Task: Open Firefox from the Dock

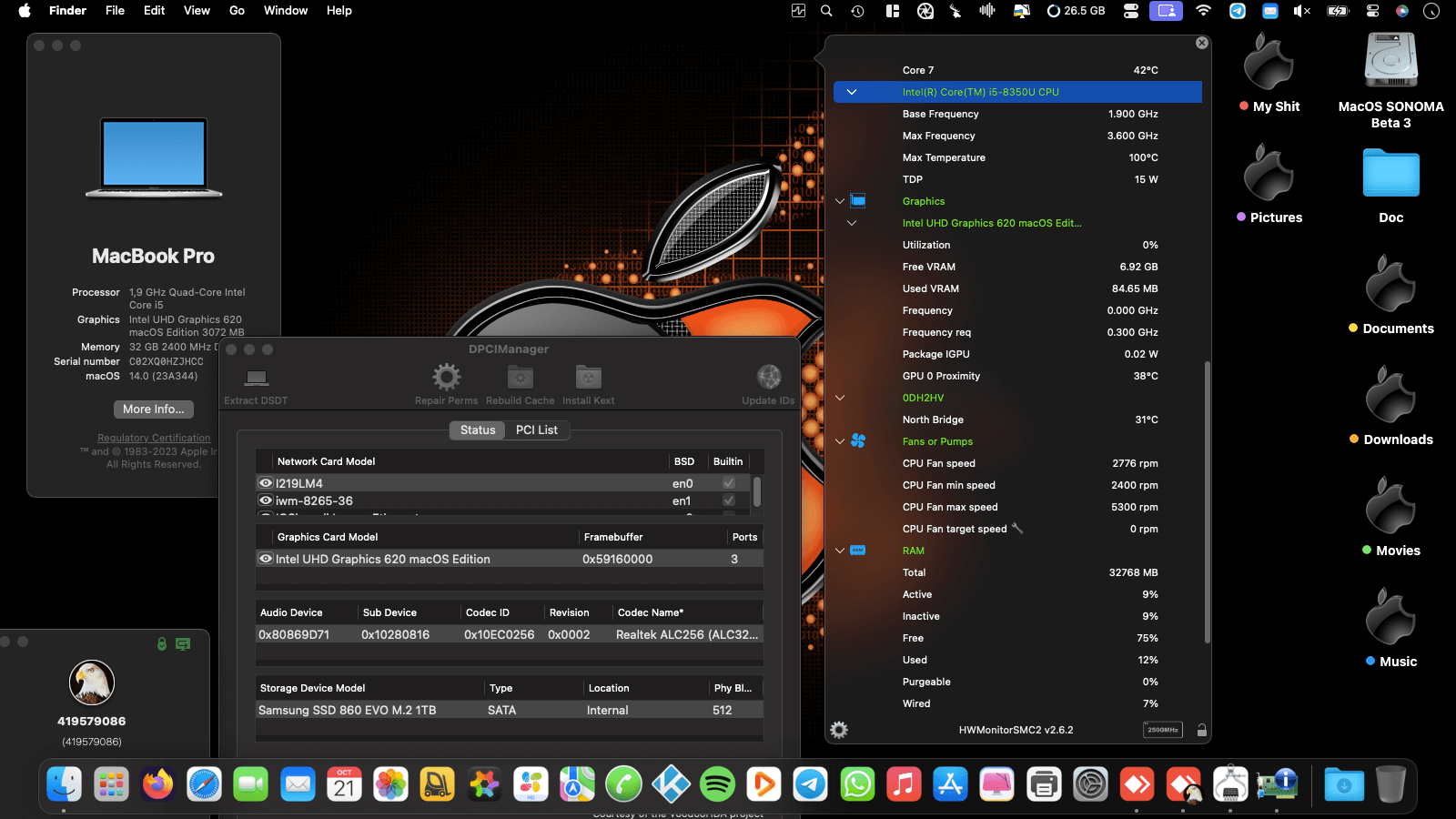Action: 157,784
